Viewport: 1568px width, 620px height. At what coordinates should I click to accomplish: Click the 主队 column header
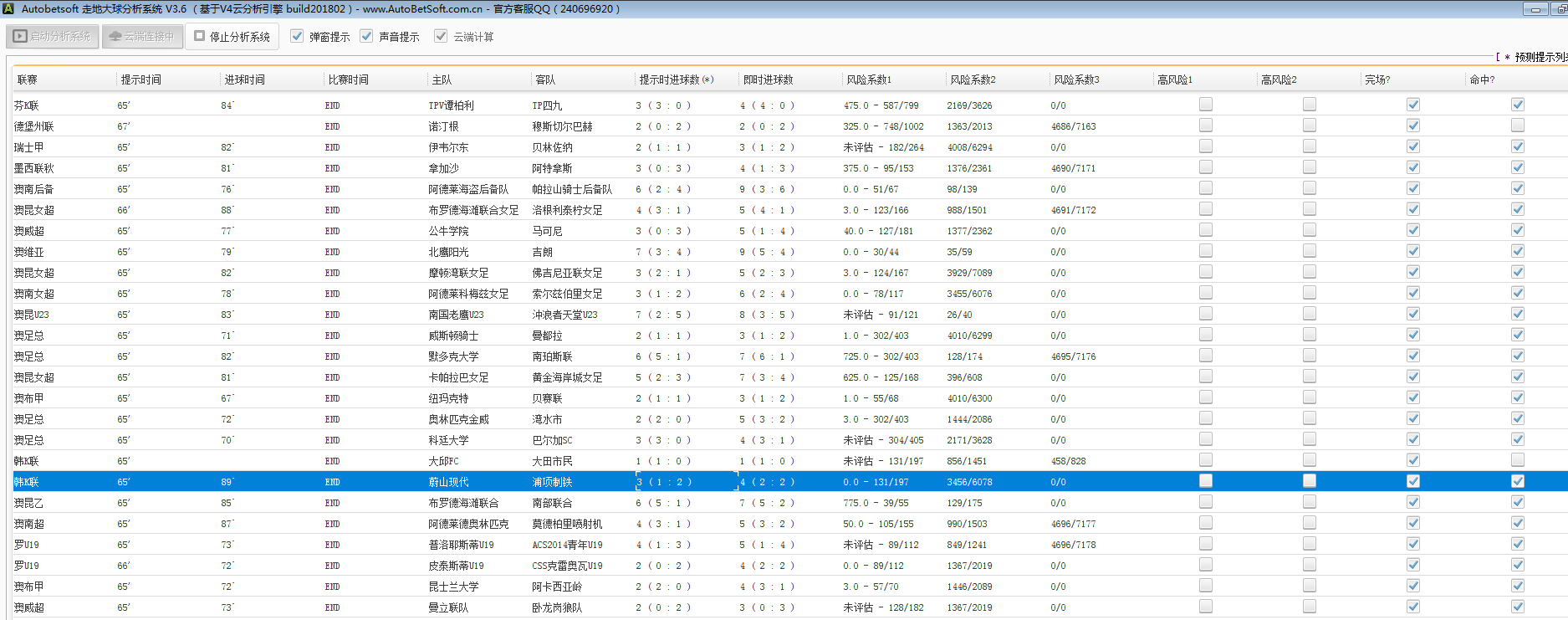click(442, 79)
